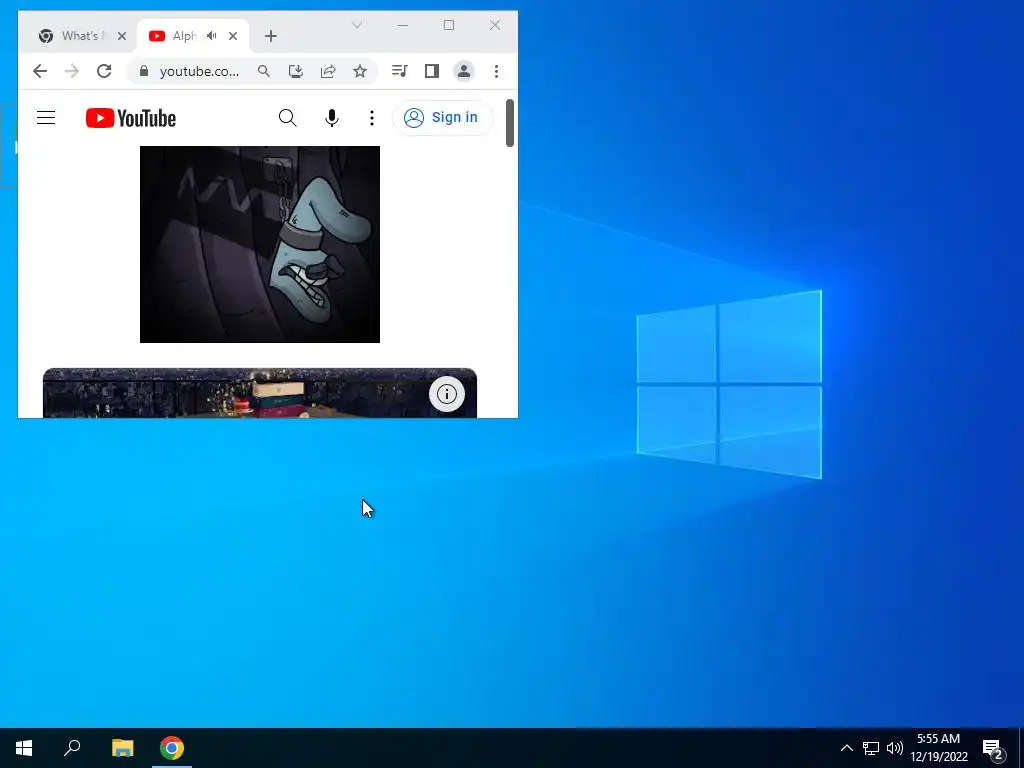1024x768 pixels.
Task: Click the books banner image
Action: click(x=260, y=393)
